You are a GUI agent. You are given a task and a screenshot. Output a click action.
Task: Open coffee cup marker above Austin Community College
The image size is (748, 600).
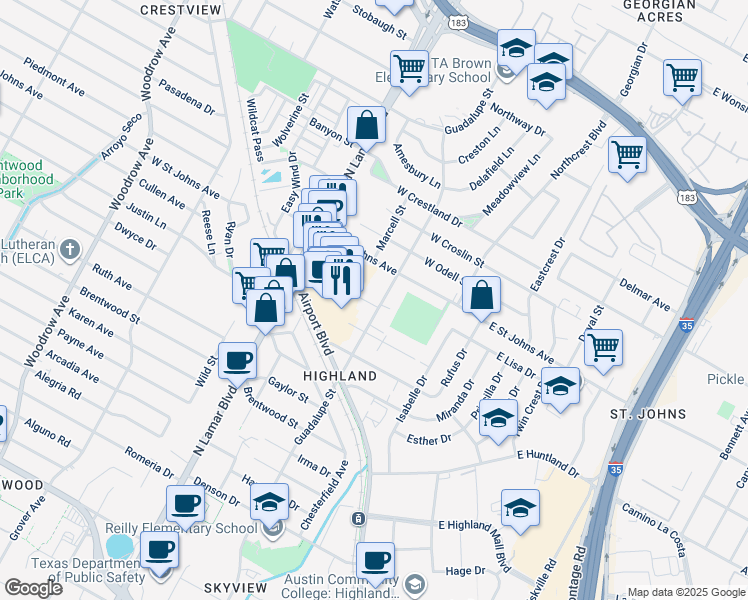point(375,560)
